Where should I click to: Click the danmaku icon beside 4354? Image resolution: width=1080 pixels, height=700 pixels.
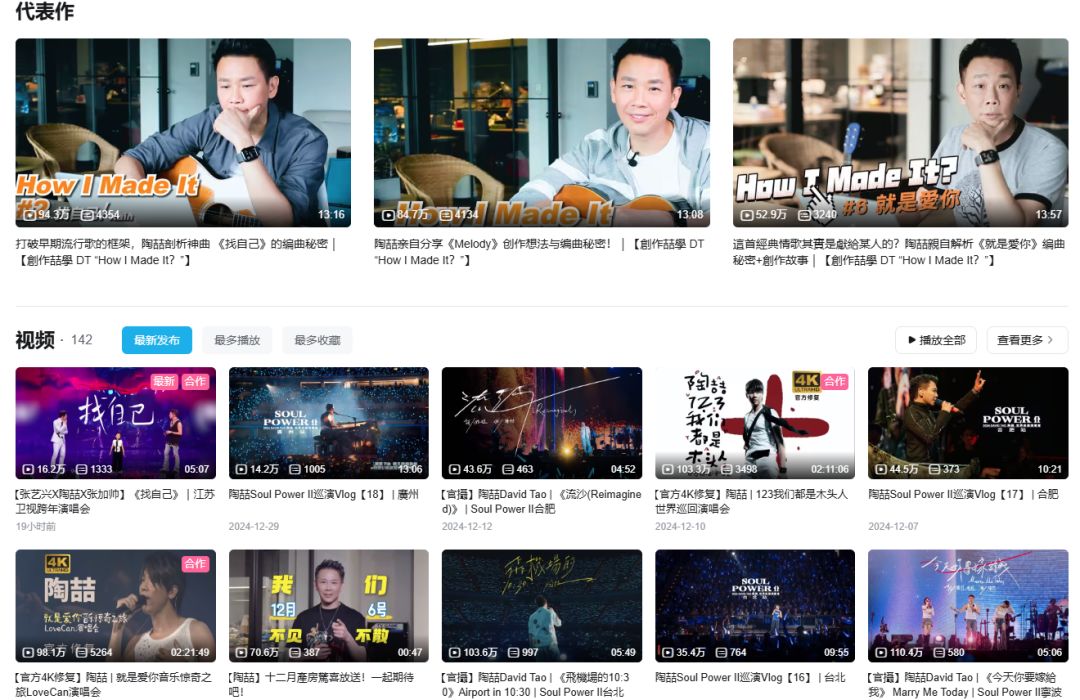[x=87, y=215]
